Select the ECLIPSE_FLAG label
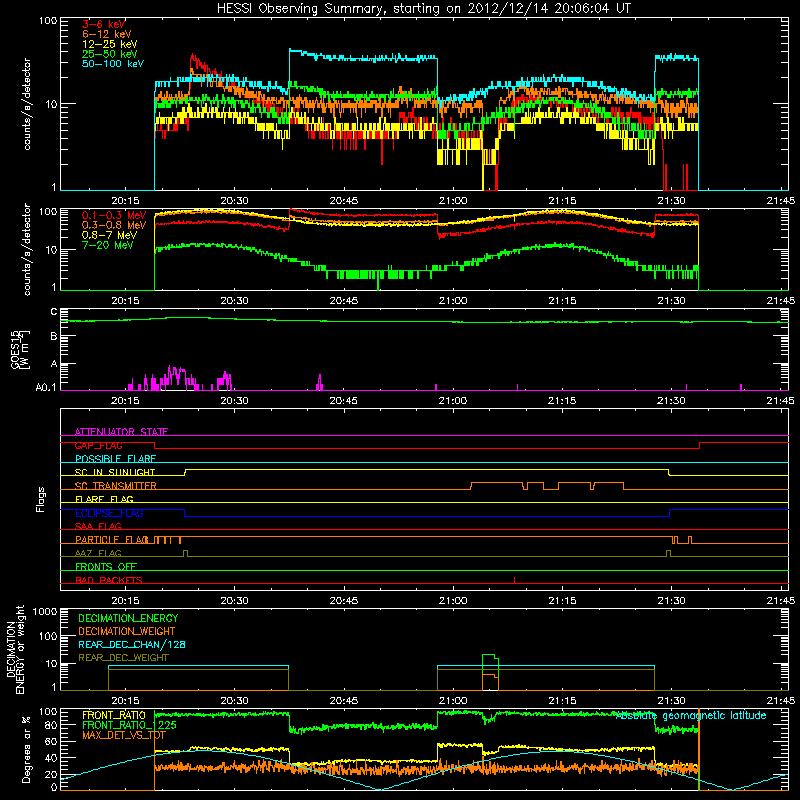800x800 pixels. (x=109, y=513)
